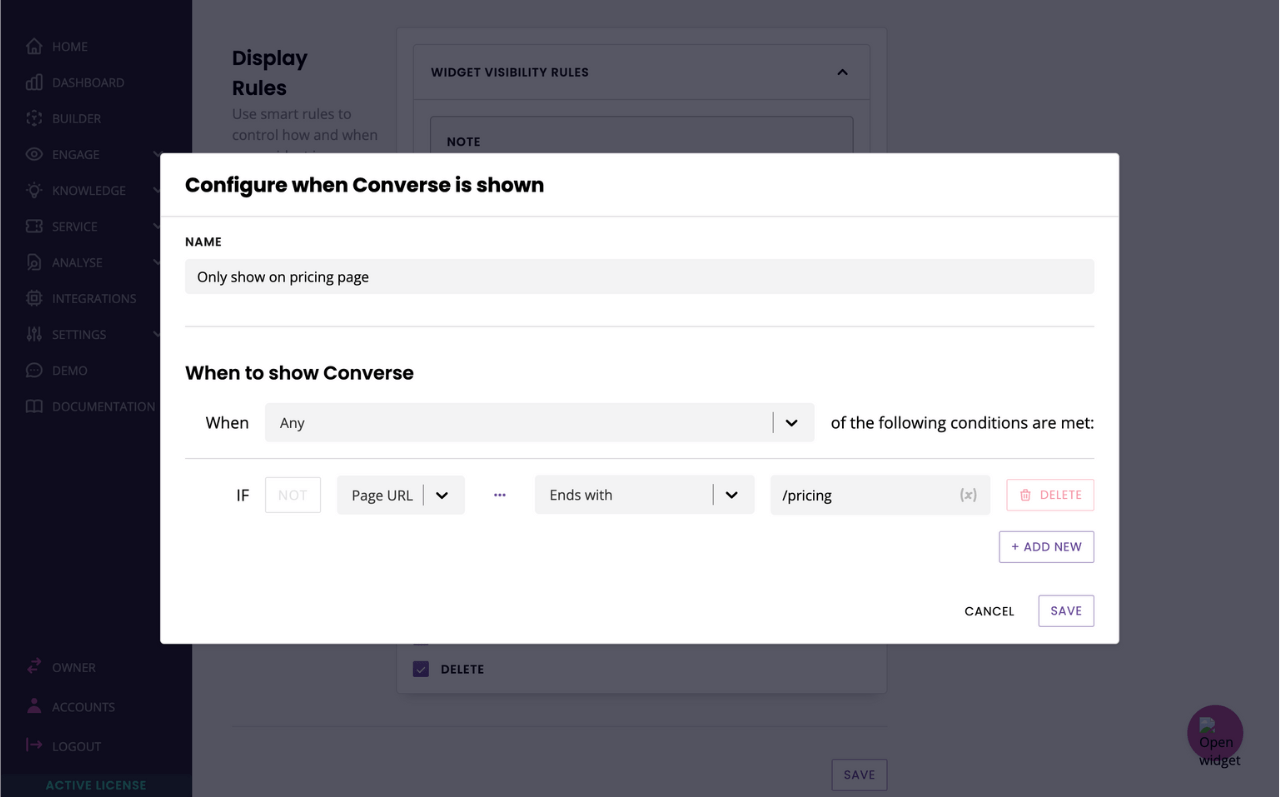Click the rule Name input field
Screen dimensions: 1280x797
pos(639,277)
